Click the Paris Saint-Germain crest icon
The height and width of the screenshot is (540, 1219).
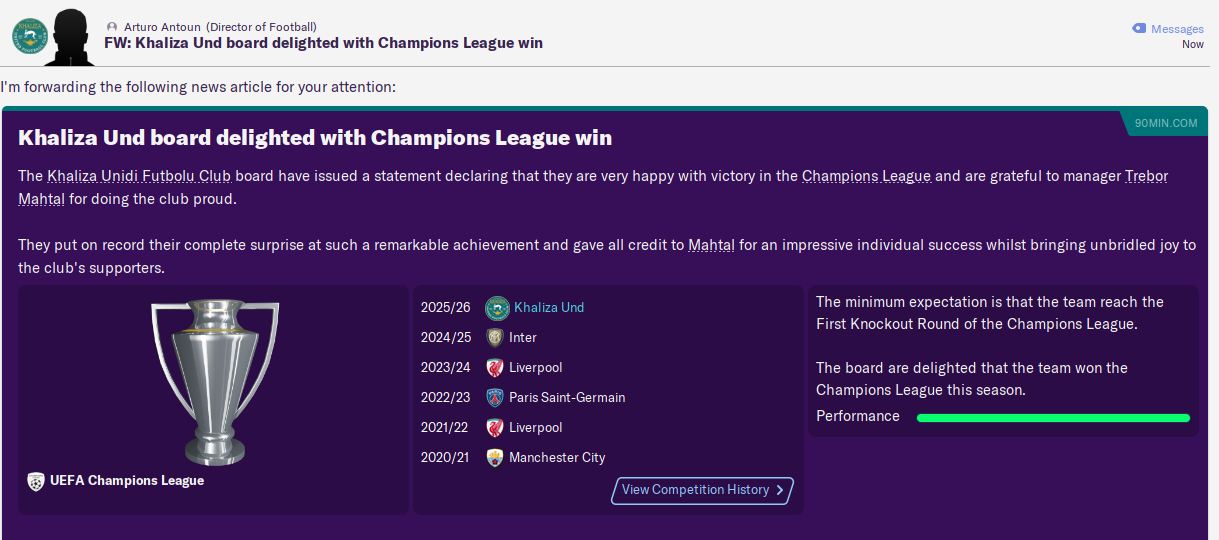click(x=494, y=398)
